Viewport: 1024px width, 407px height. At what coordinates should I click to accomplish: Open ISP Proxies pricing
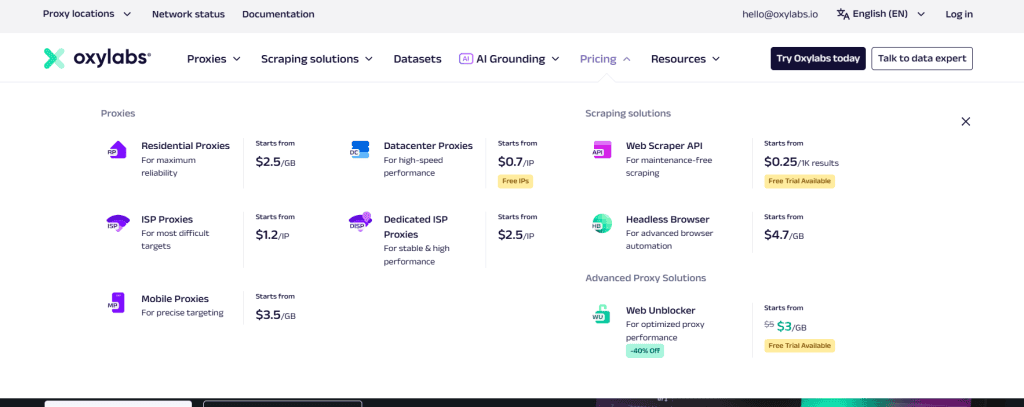coord(167,220)
